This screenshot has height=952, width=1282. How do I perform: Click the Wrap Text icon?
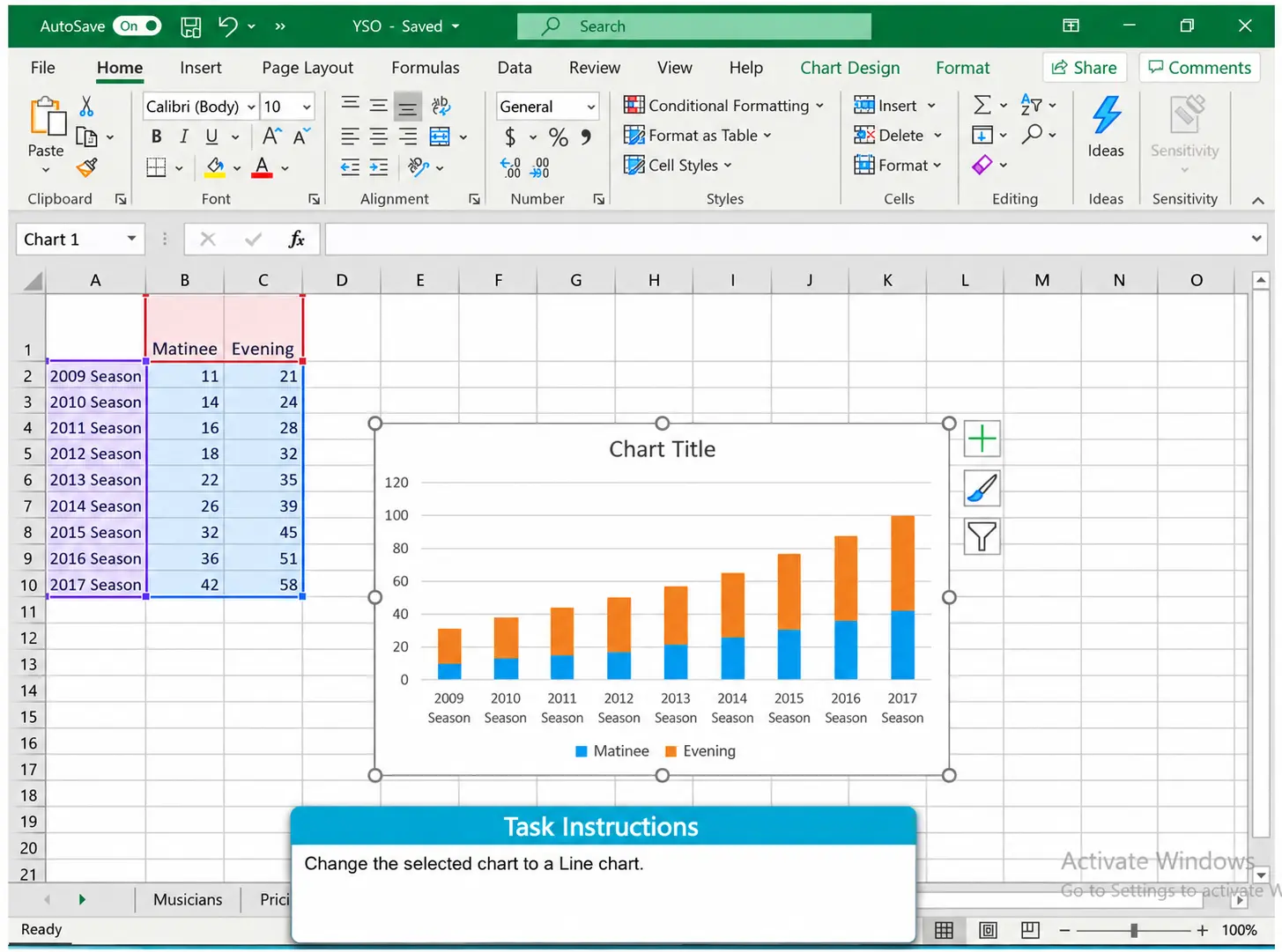point(441,107)
